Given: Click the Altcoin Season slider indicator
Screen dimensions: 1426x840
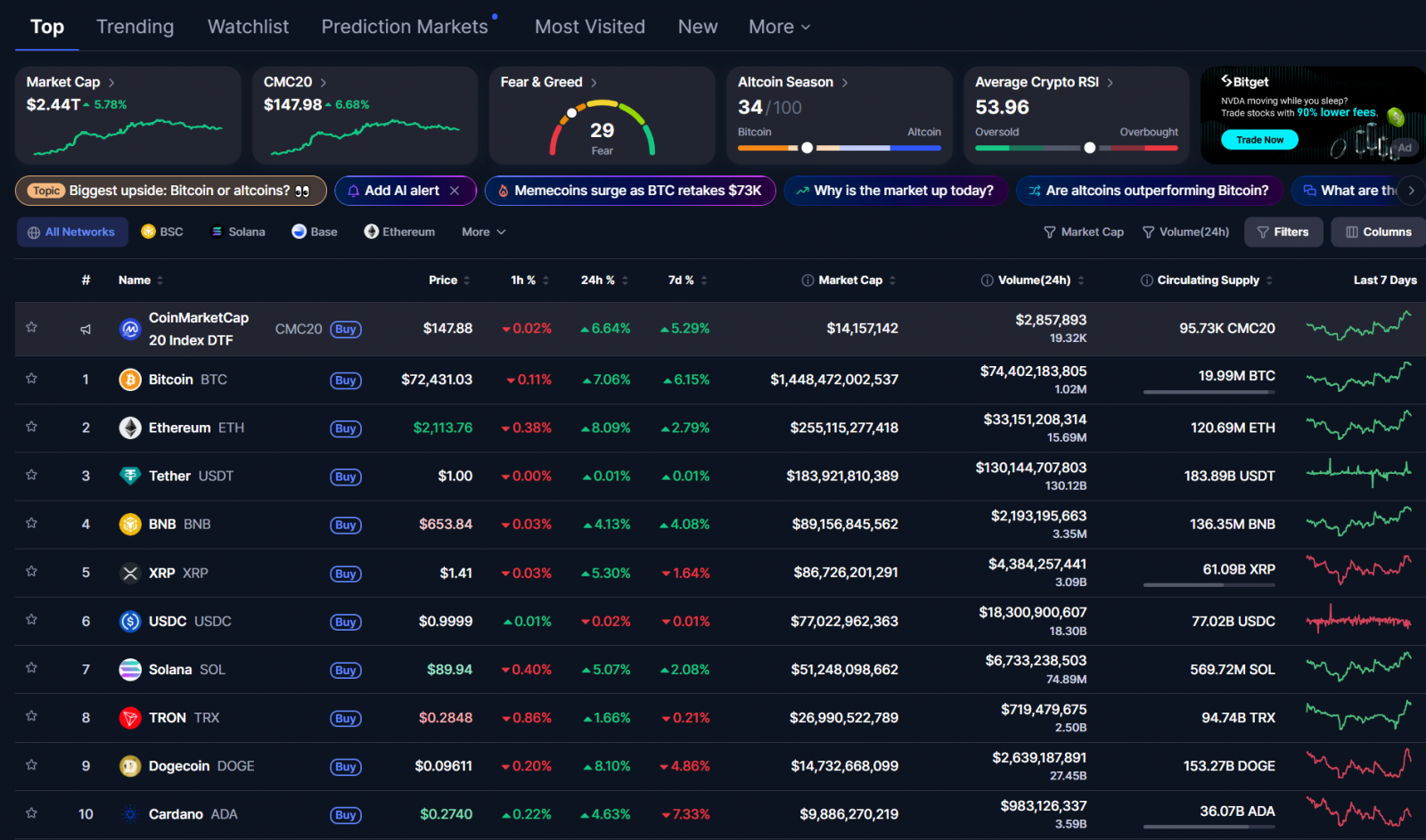Looking at the screenshot, I should point(807,148).
